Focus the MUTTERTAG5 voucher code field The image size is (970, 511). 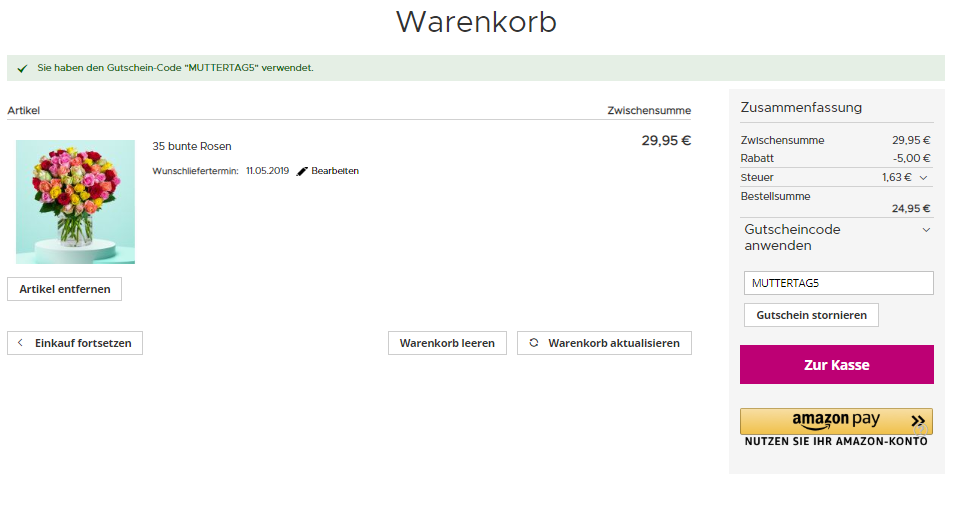tap(838, 283)
